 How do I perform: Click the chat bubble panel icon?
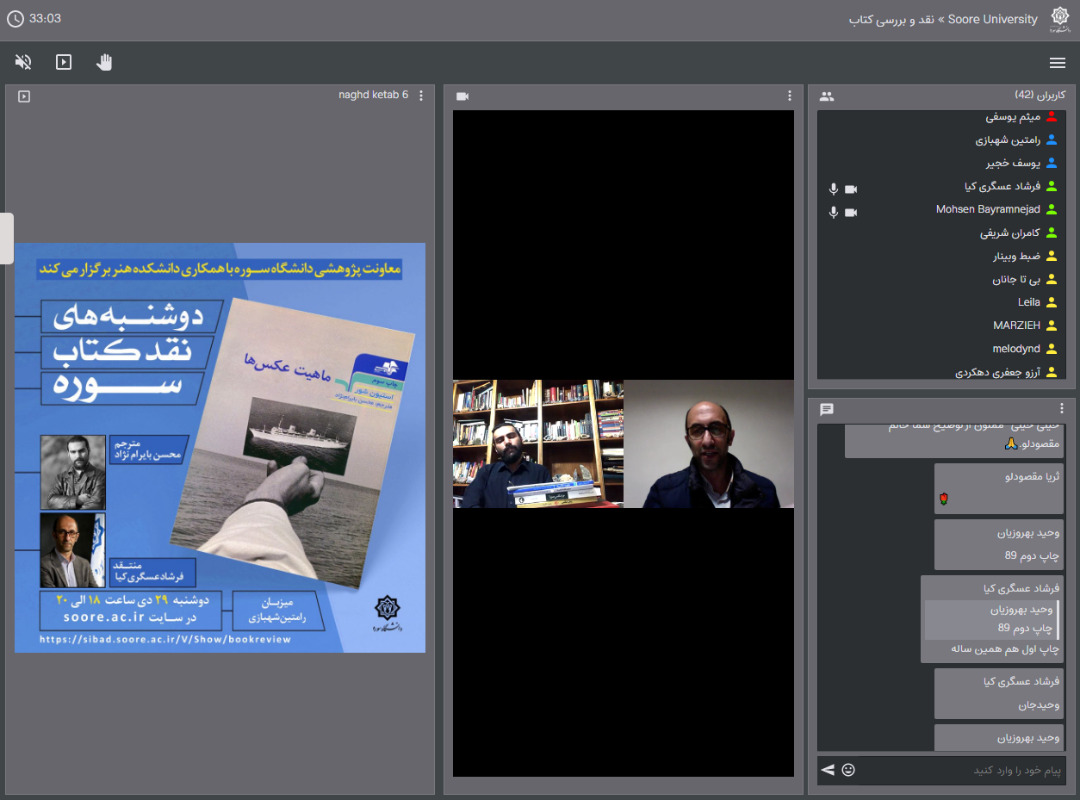827,409
